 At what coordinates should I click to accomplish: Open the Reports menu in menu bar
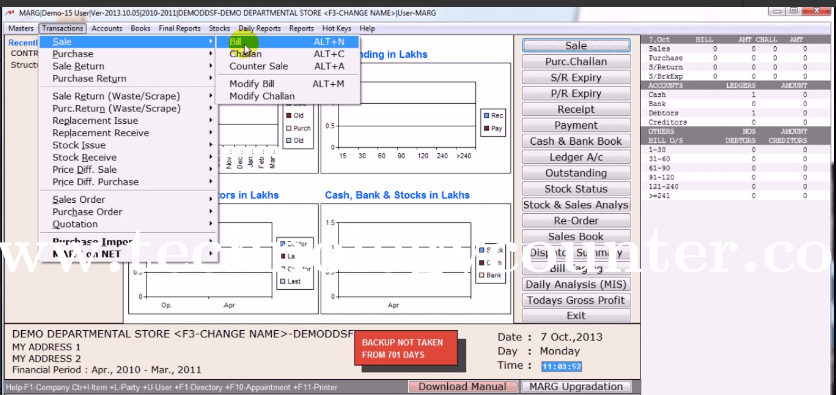(301, 28)
